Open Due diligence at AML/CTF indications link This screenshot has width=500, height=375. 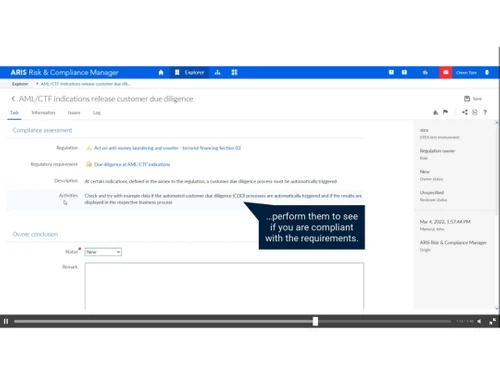point(132,164)
